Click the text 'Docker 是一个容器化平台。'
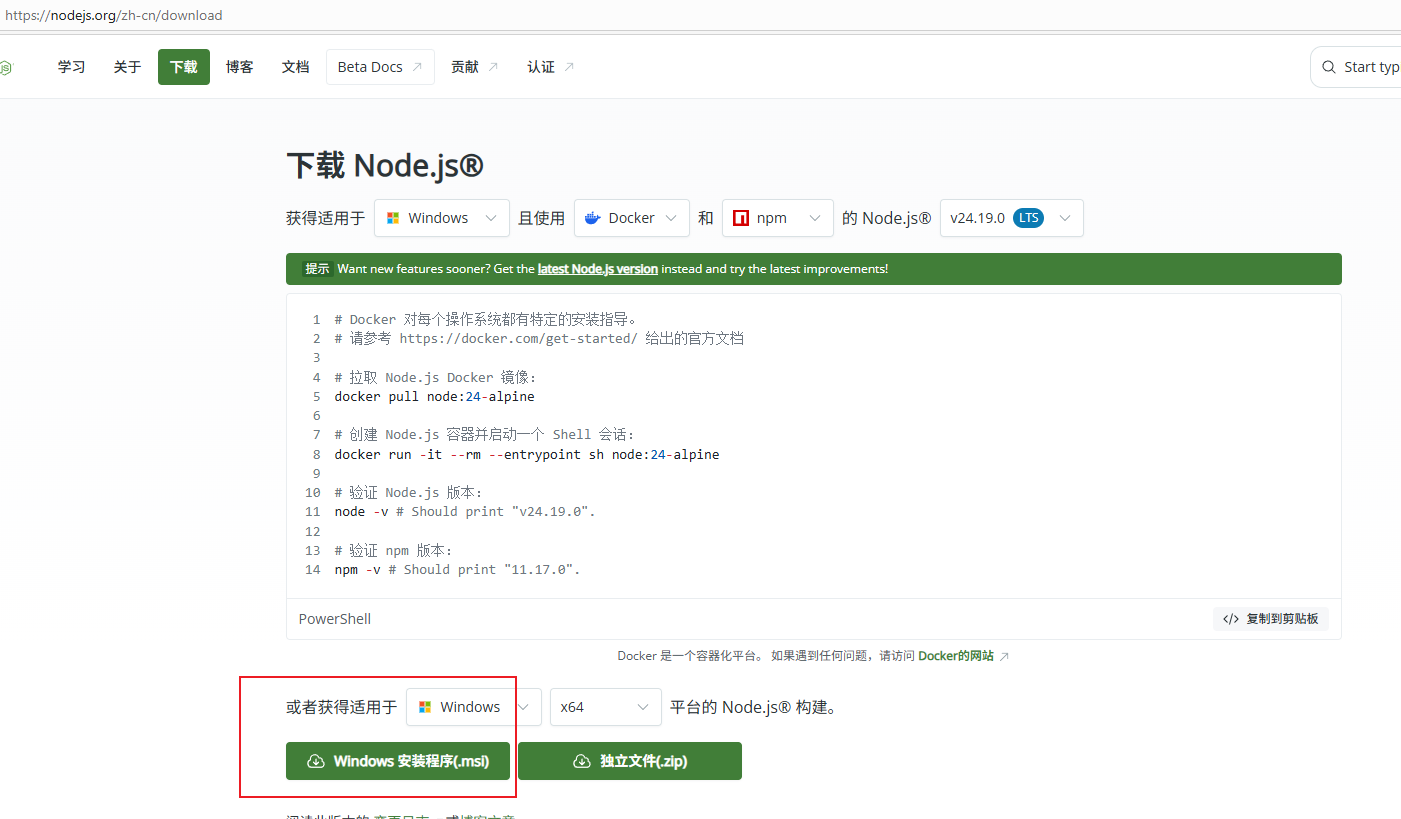 point(690,656)
